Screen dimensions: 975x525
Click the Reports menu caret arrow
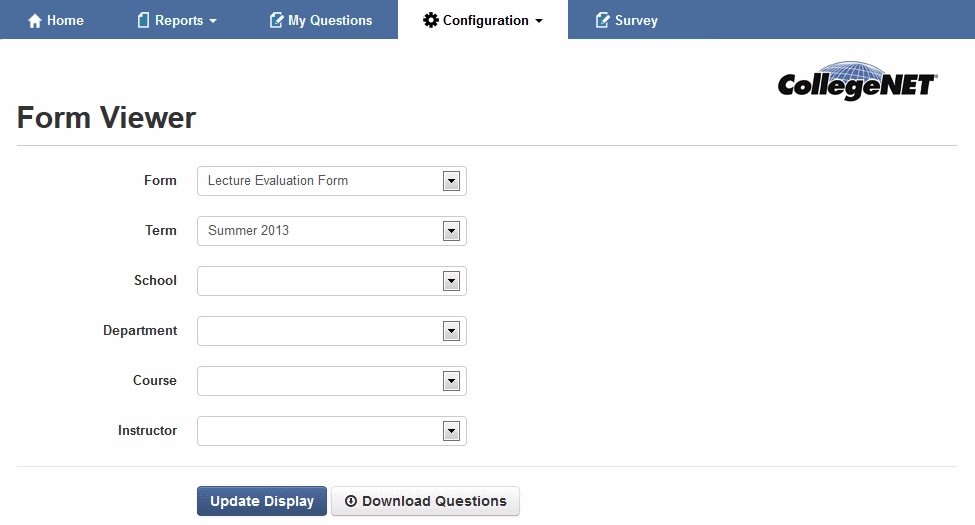coord(213,21)
